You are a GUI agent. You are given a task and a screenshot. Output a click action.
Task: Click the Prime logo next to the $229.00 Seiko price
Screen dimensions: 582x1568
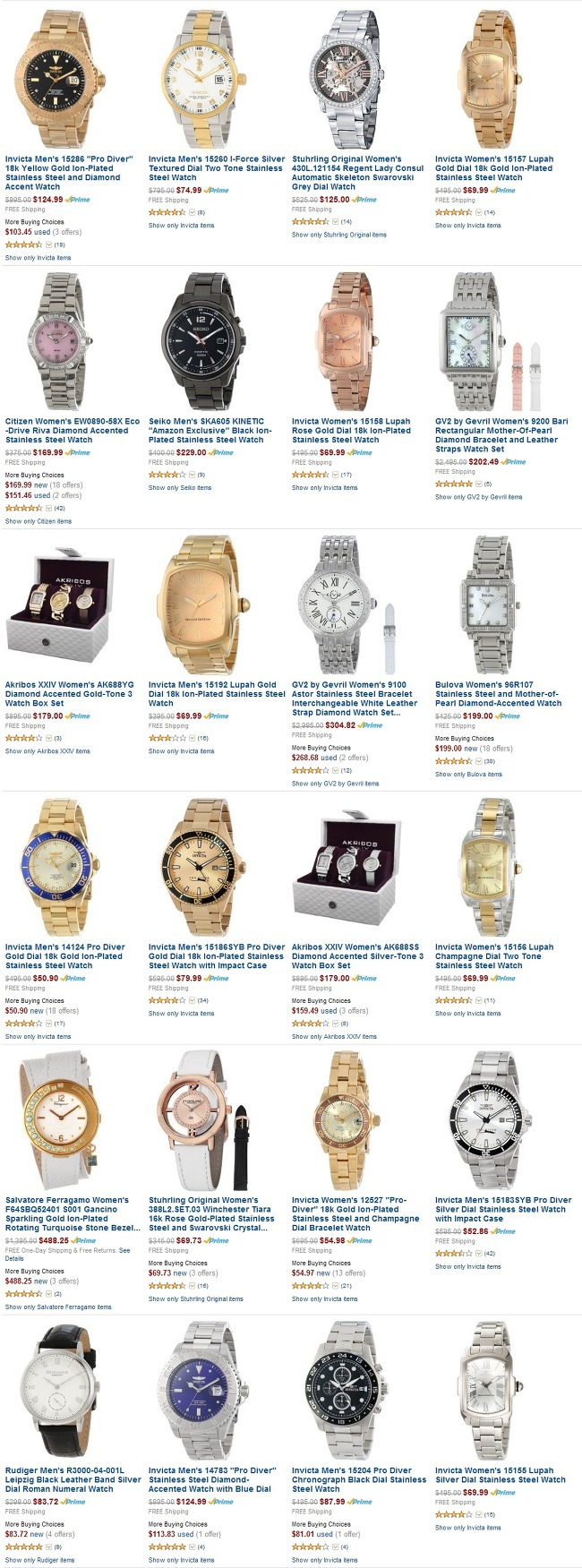pos(221,453)
